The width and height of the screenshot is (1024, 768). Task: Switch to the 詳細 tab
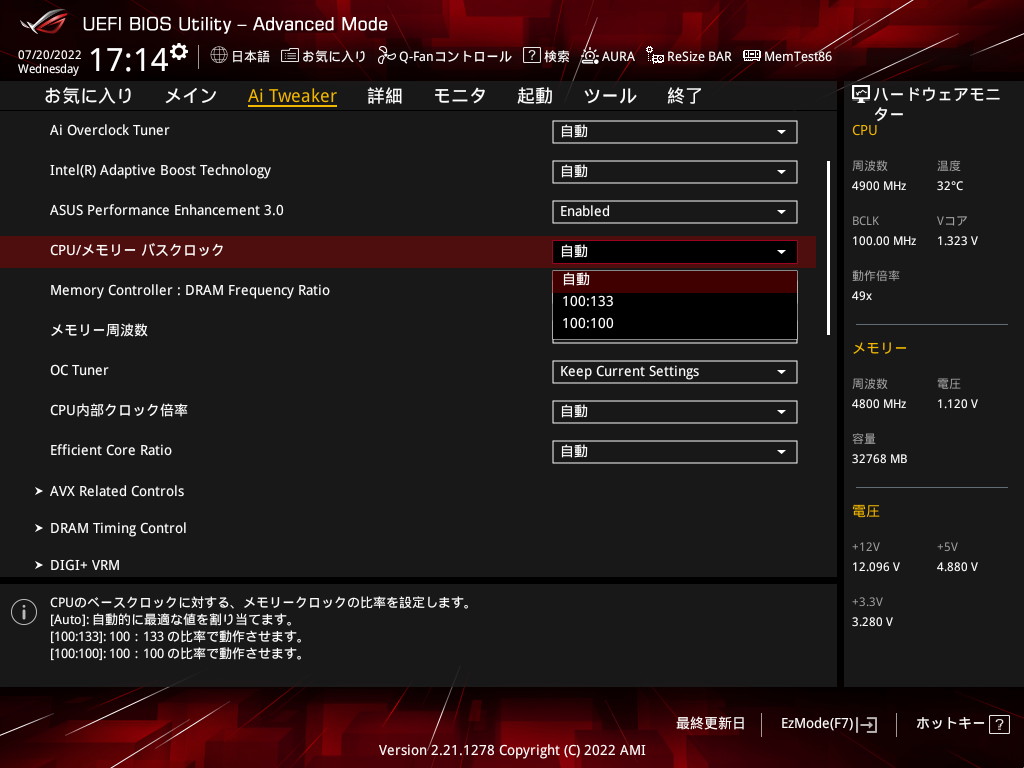point(385,96)
